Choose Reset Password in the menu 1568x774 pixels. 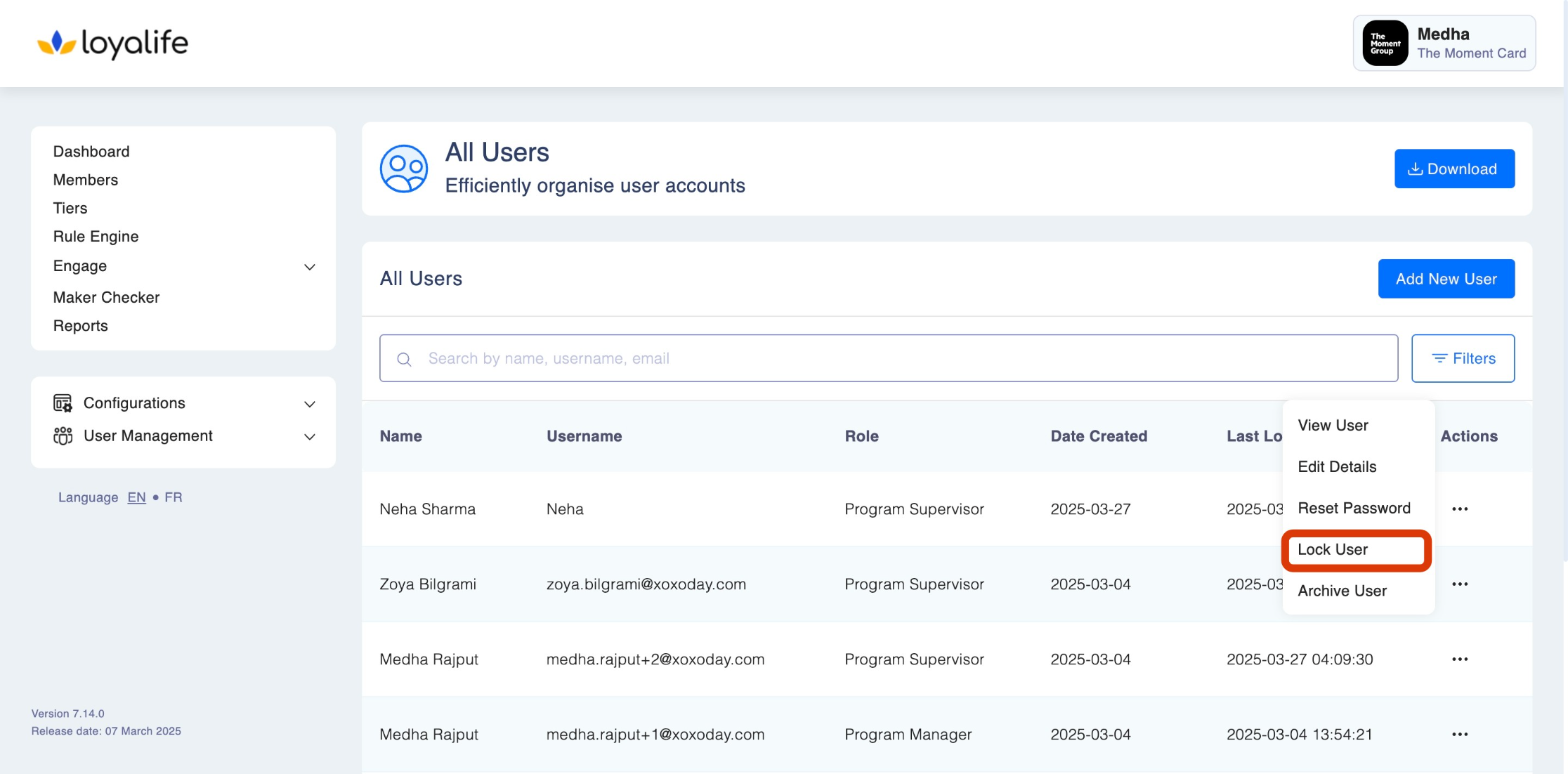(1354, 509)
